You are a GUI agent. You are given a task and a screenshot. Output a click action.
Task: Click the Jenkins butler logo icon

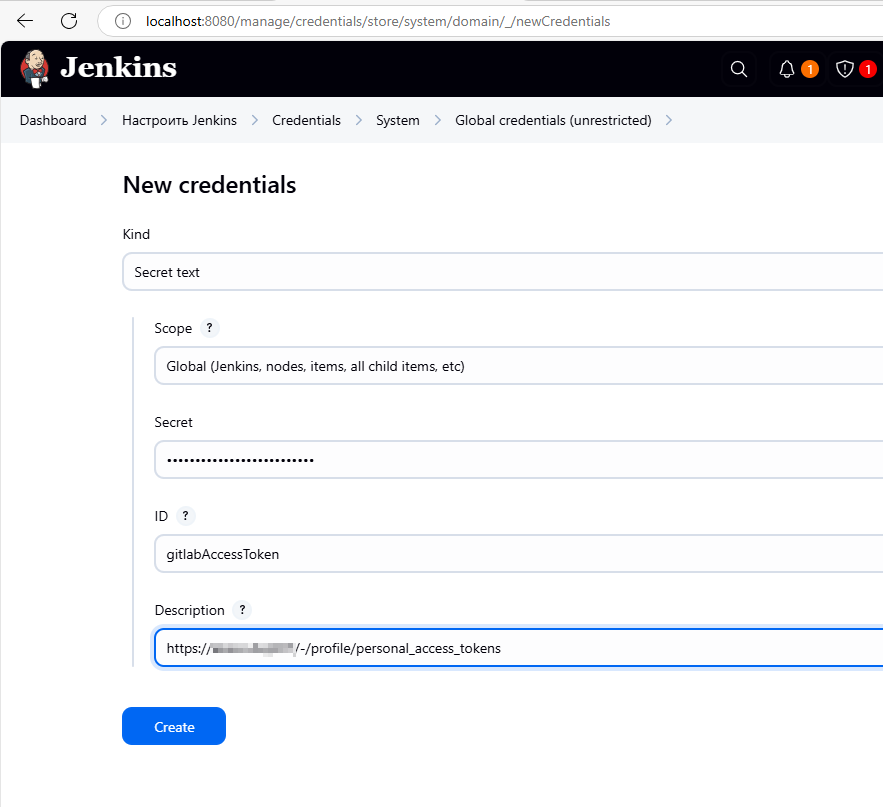35,68
